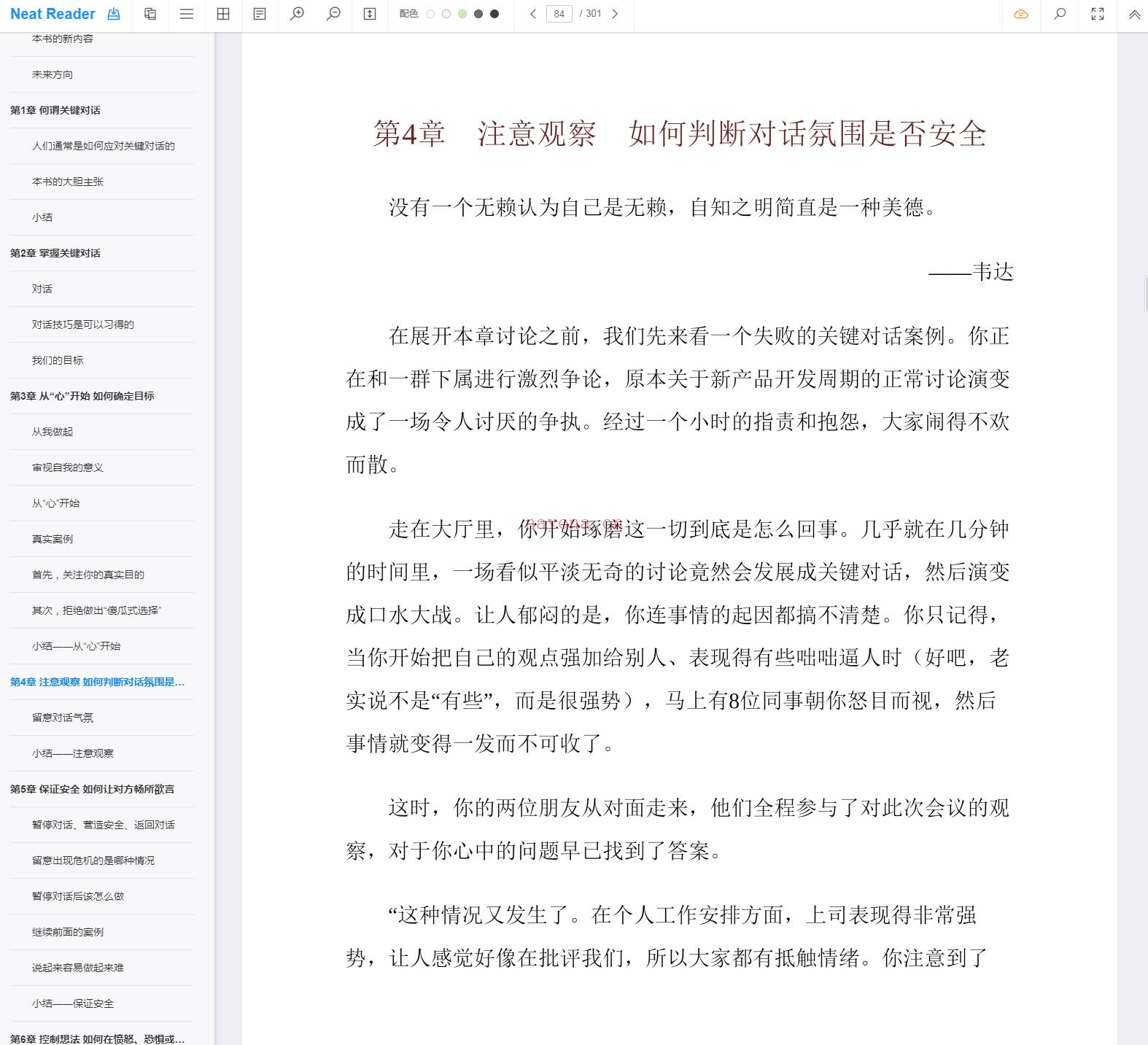
Task: Jump to 第6章 控制想法 entry
Action: (98, 1039)
